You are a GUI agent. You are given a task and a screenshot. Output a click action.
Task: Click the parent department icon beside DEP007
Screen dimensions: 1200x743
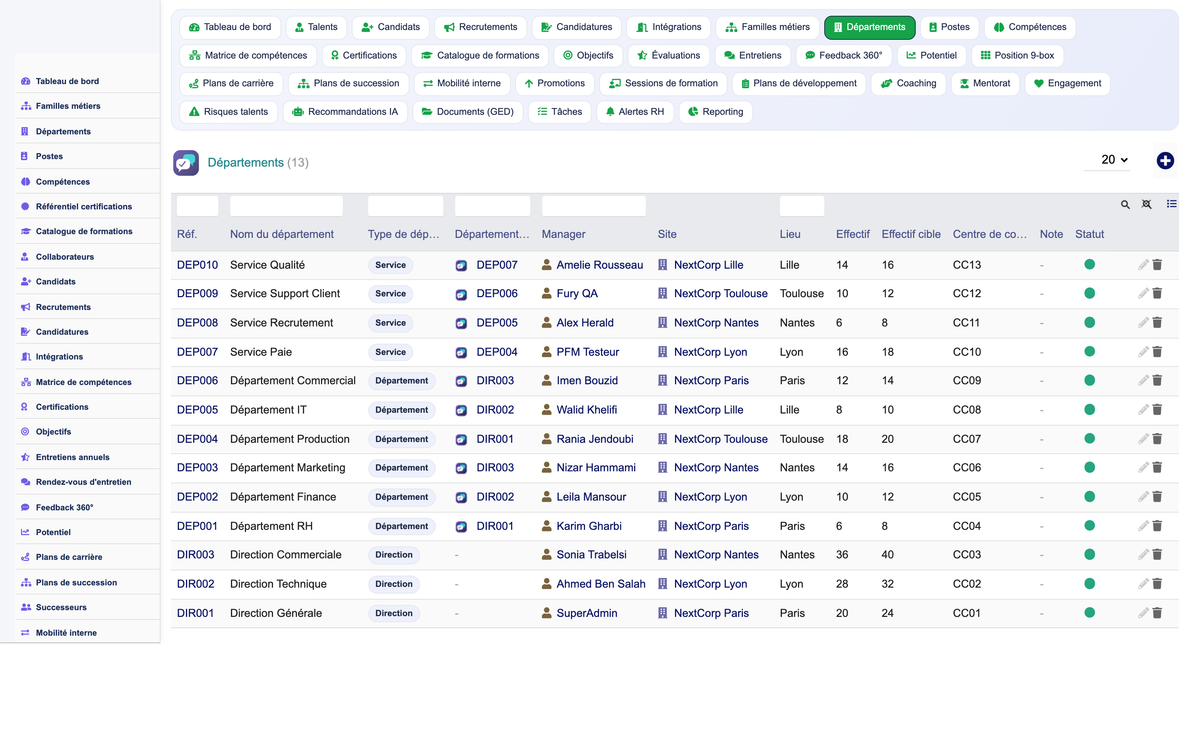click(x=461, y=266)
